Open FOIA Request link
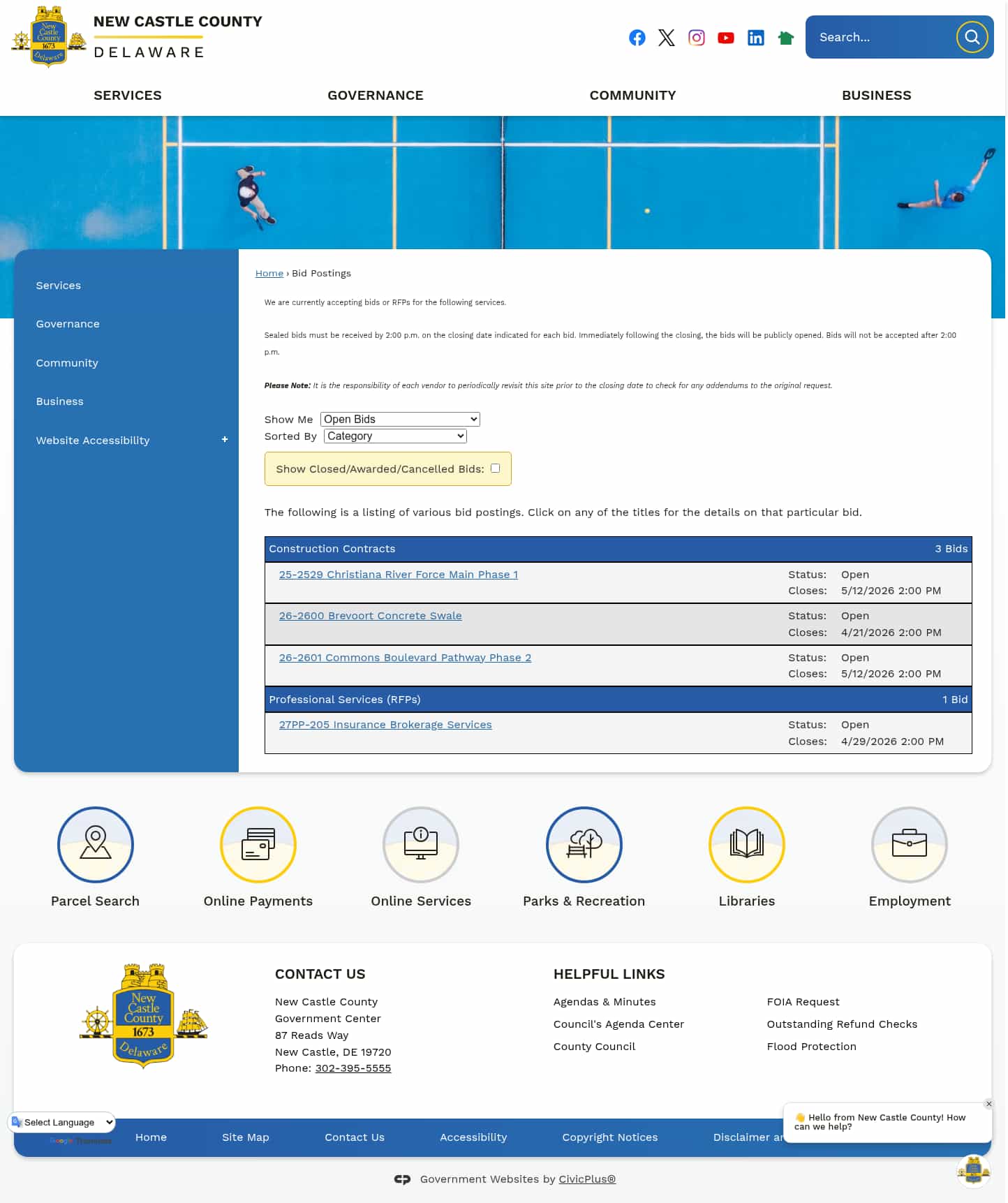The image size is (1008, 1203). (803, 1002)
